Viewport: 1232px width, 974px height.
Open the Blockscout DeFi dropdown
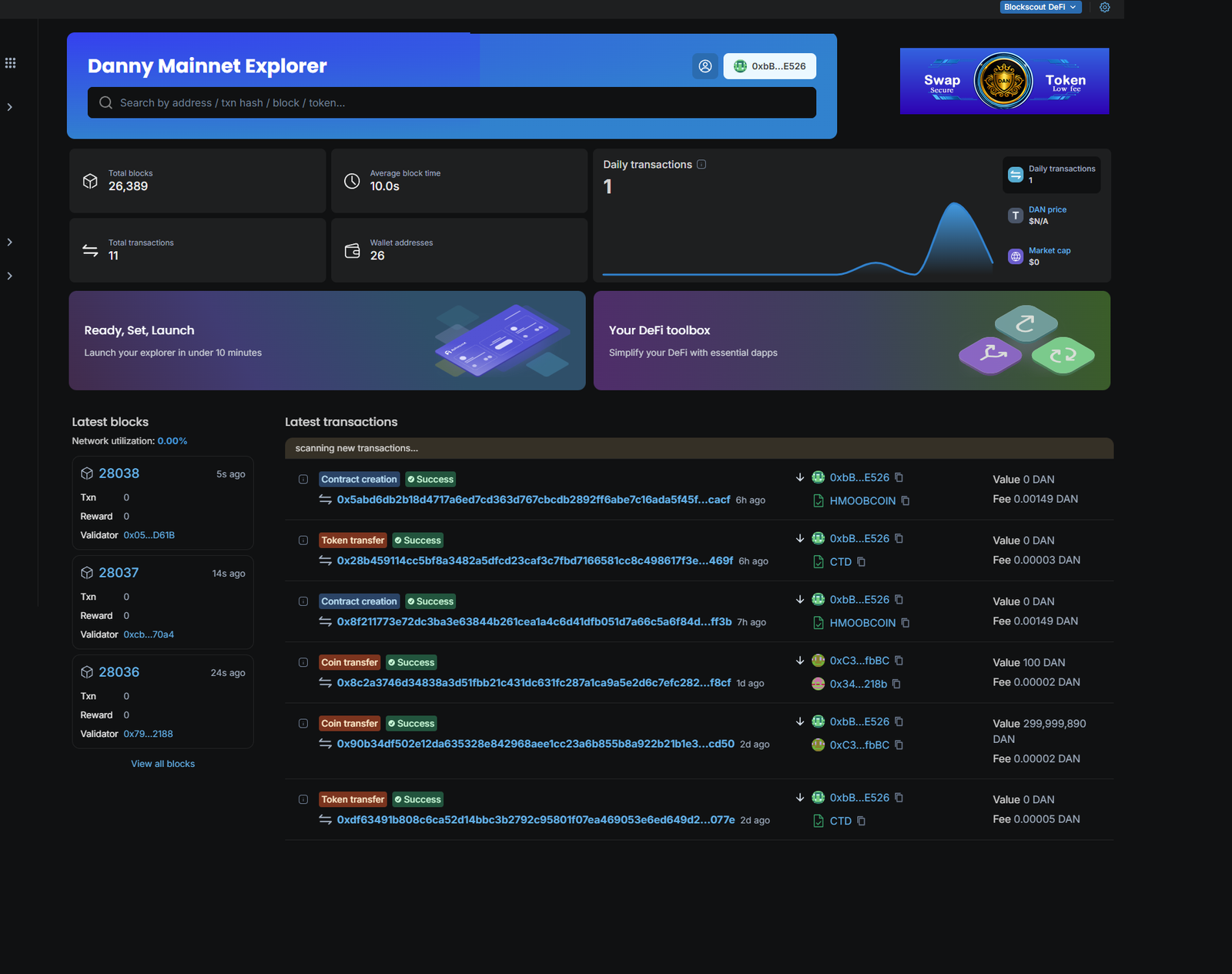pos(1040,7)
